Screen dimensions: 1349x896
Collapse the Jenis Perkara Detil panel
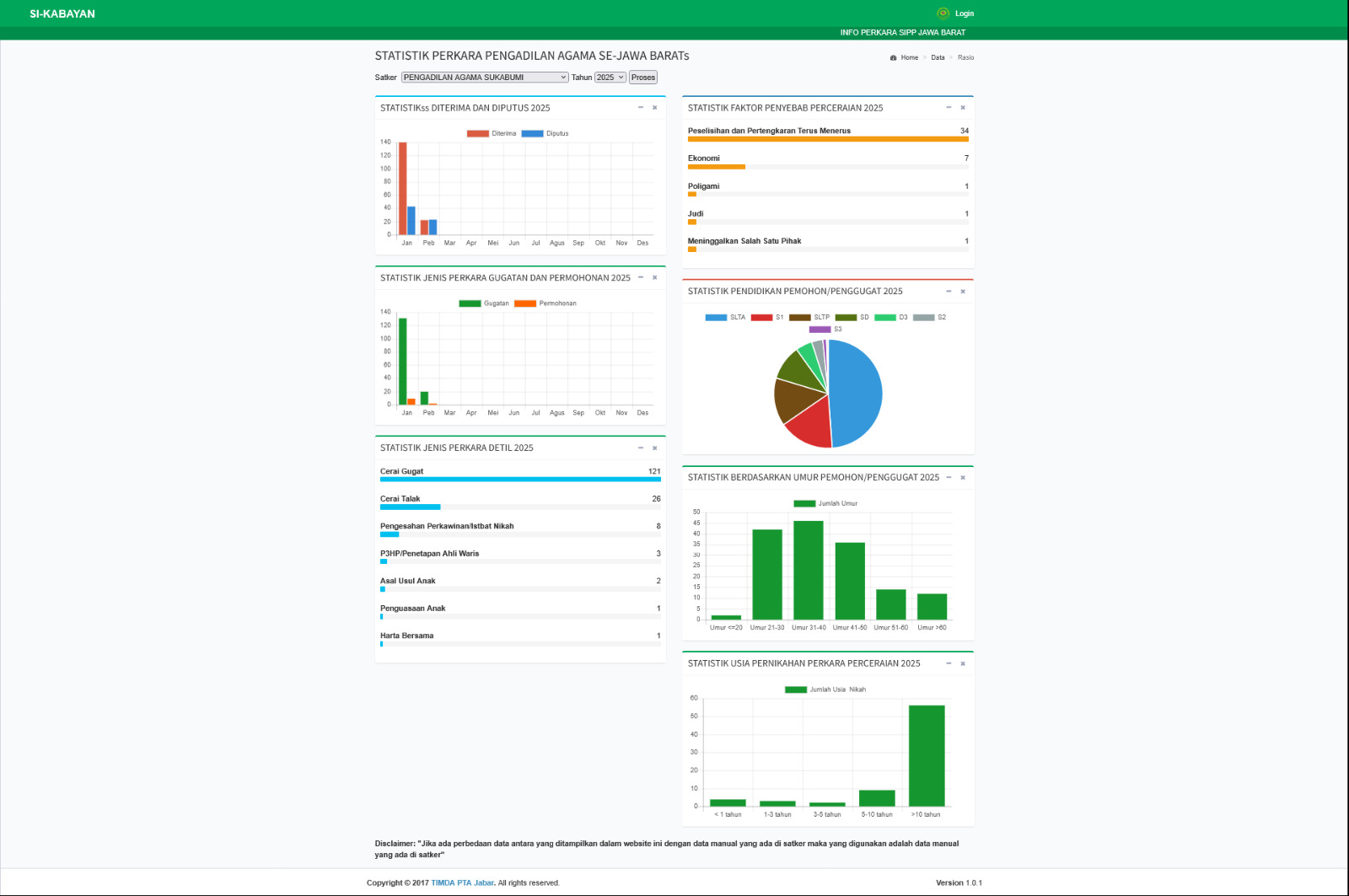641,448
